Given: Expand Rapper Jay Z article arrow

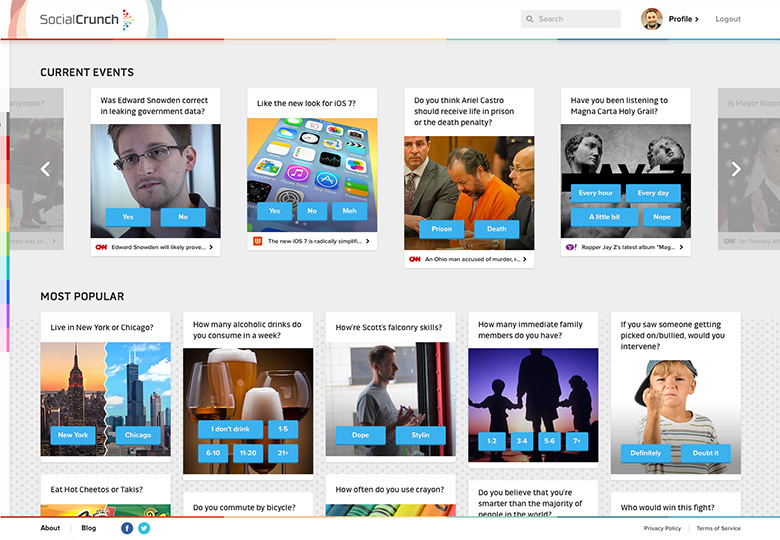Looking at the screenshot, I should point(681,247).
